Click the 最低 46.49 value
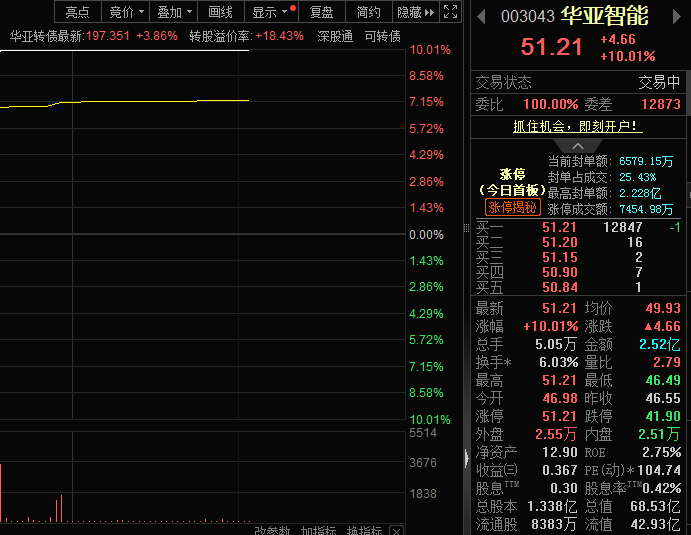 tap(663, 380)
